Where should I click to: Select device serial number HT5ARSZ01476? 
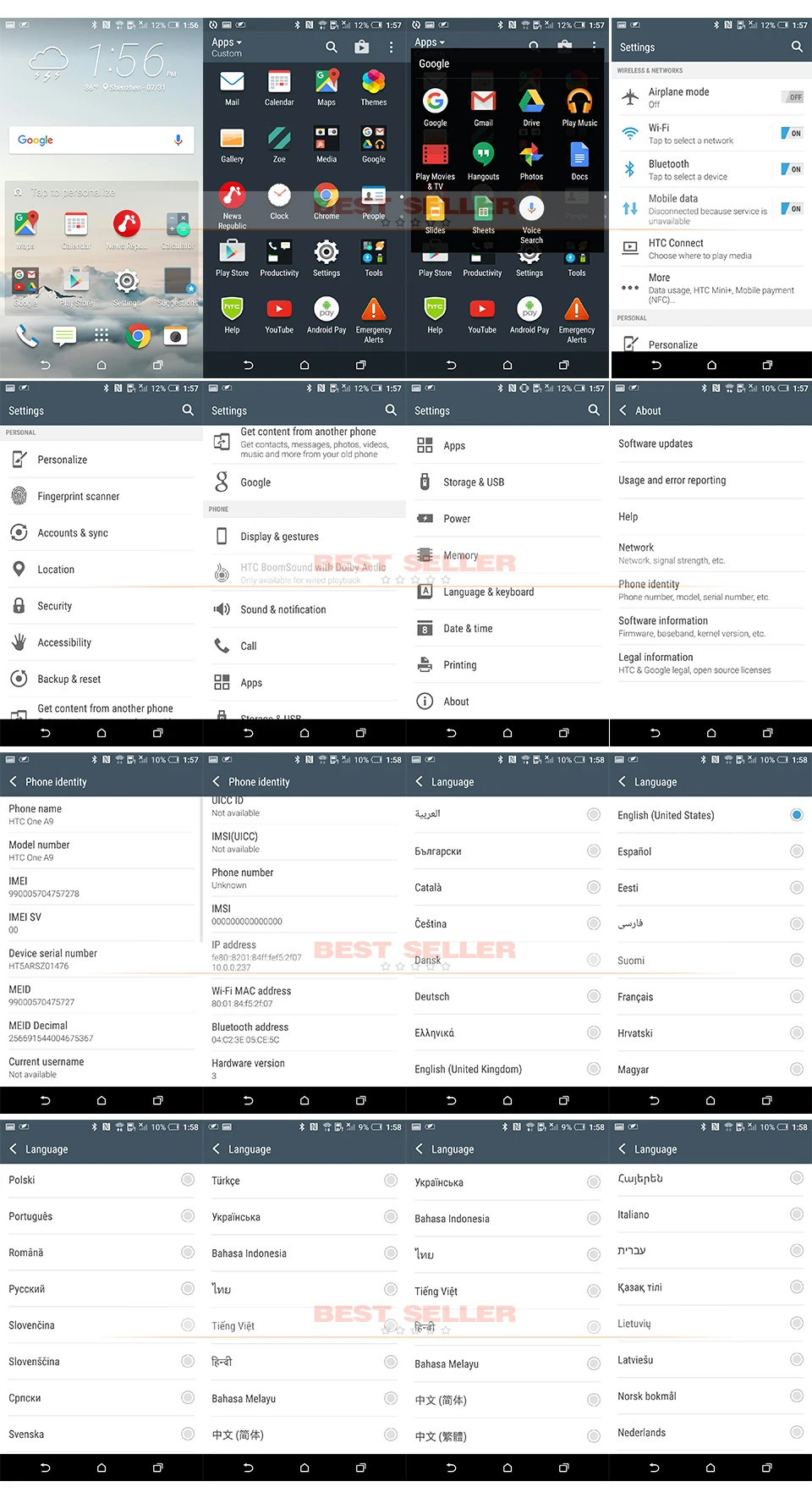pos(101,959)
